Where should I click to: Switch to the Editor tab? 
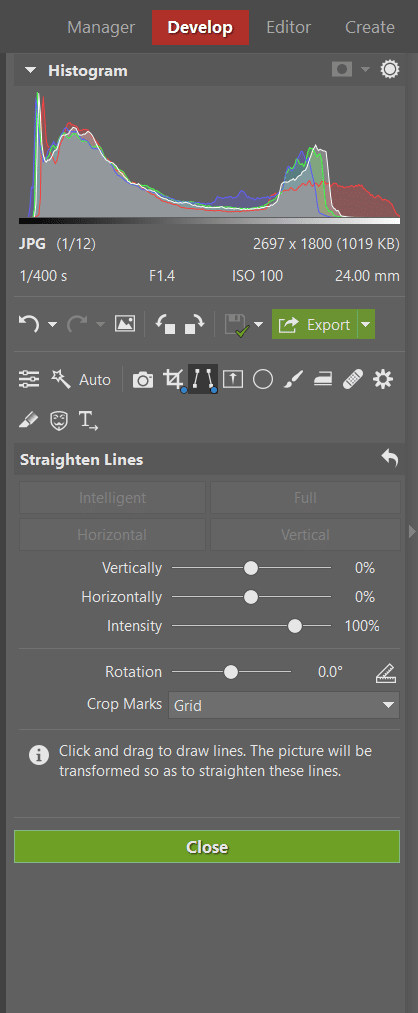click(x=288, y=27)
